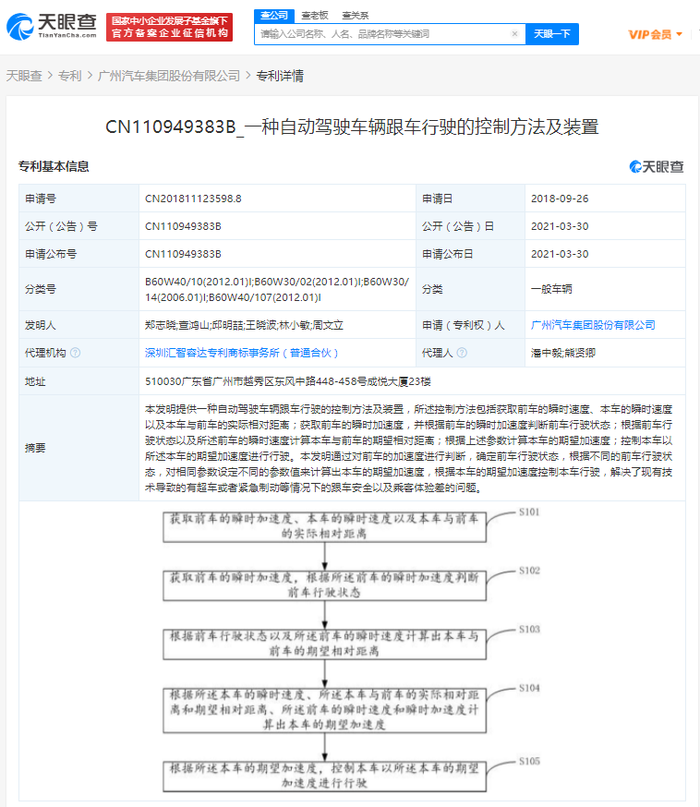Click the help icon beside 代理机构
The image size is (700, 807).
(75, 353)
